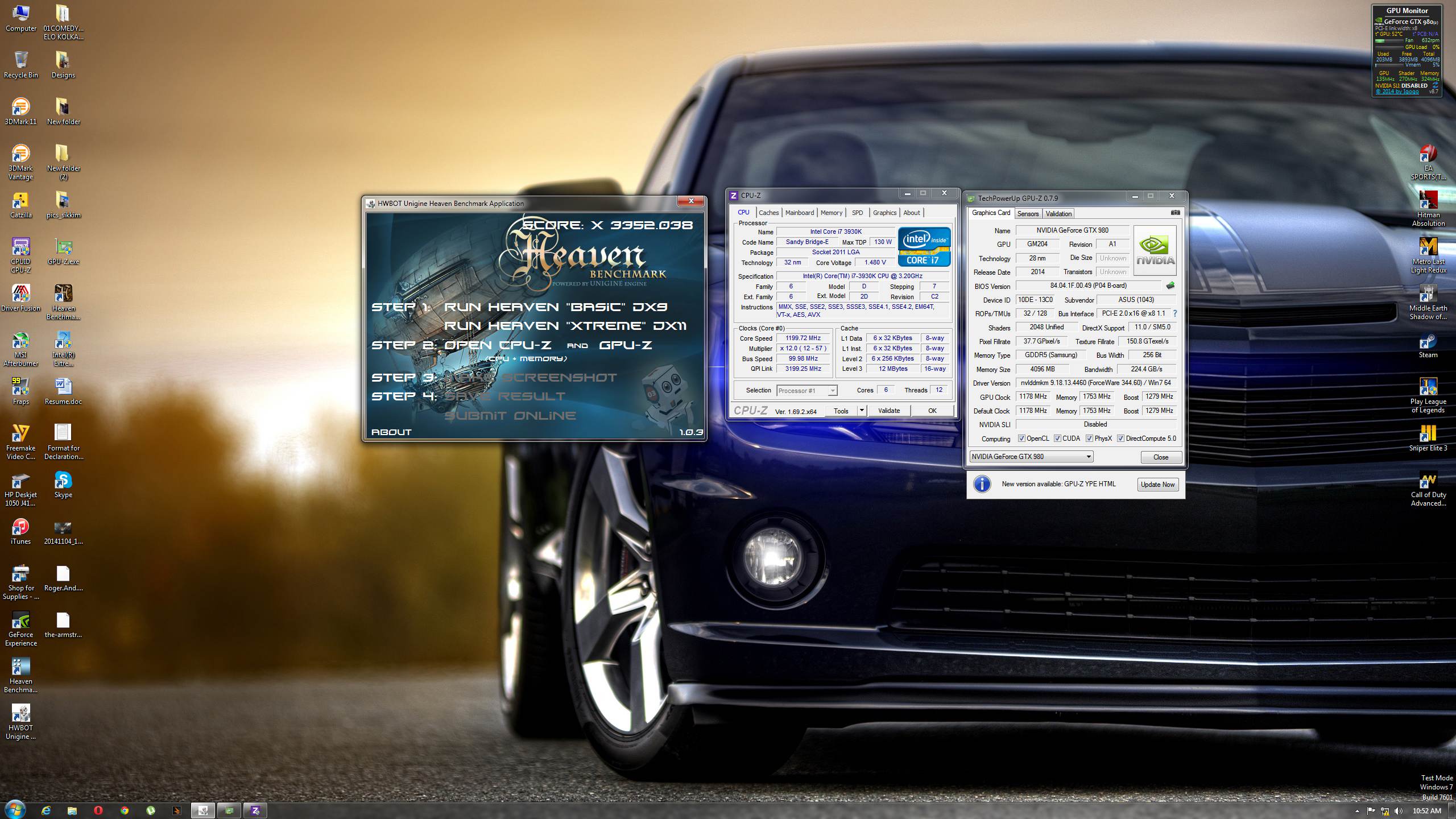Click the Close button in GPU-Z
1456x819 pixels.
[1161, 457]
